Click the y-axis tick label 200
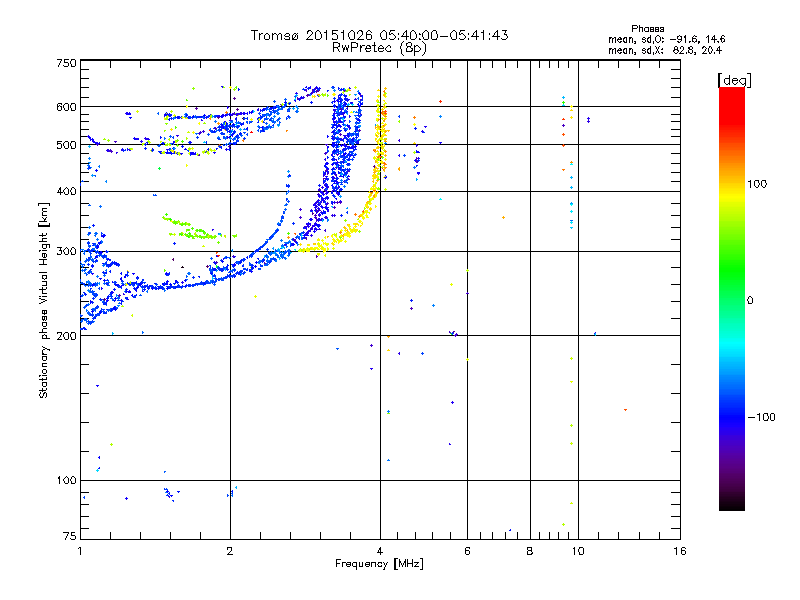The height and width of the screenshot is (600, 800). tap(66, 336)
